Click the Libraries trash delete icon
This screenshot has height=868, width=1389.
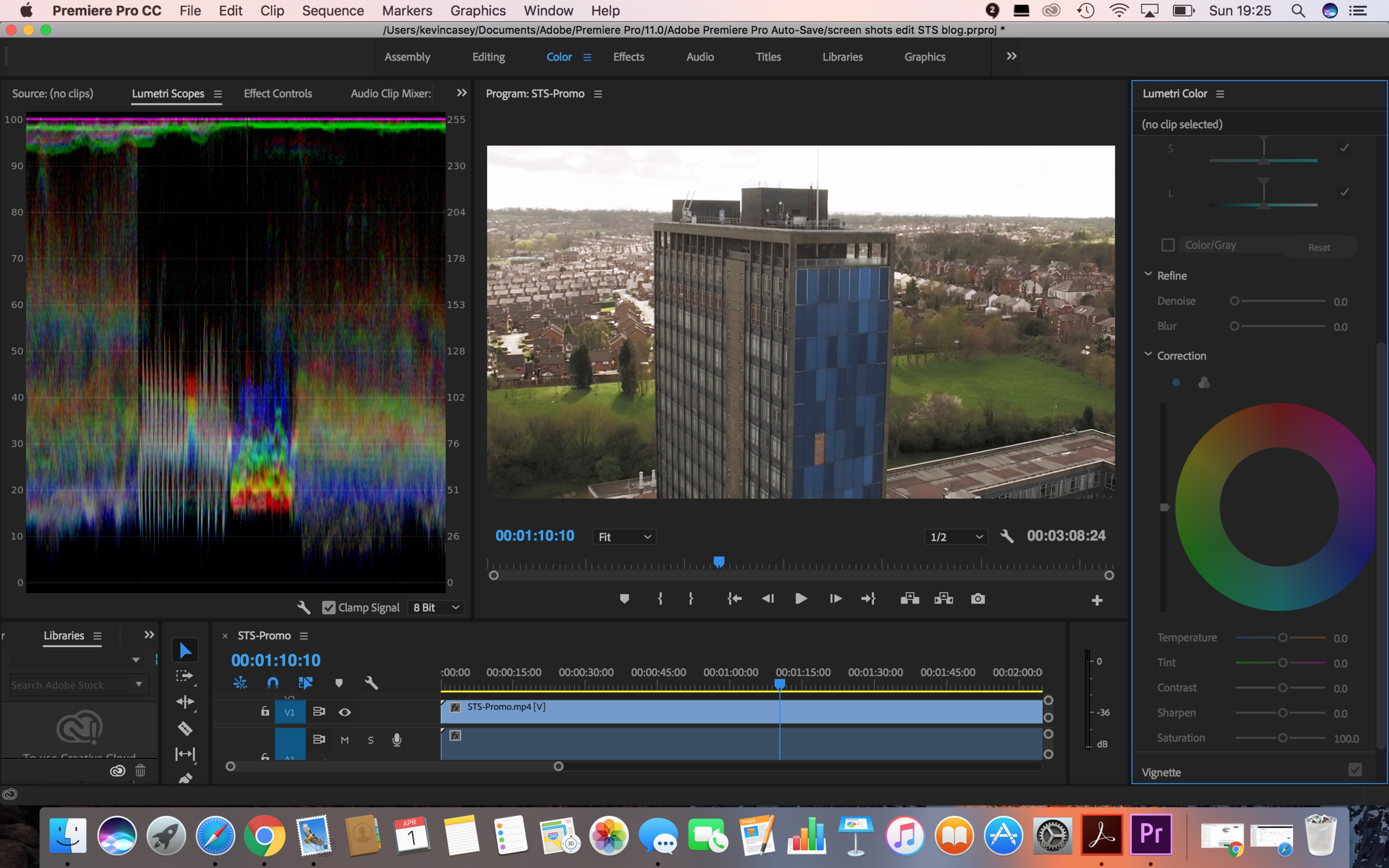coord(140,770)
